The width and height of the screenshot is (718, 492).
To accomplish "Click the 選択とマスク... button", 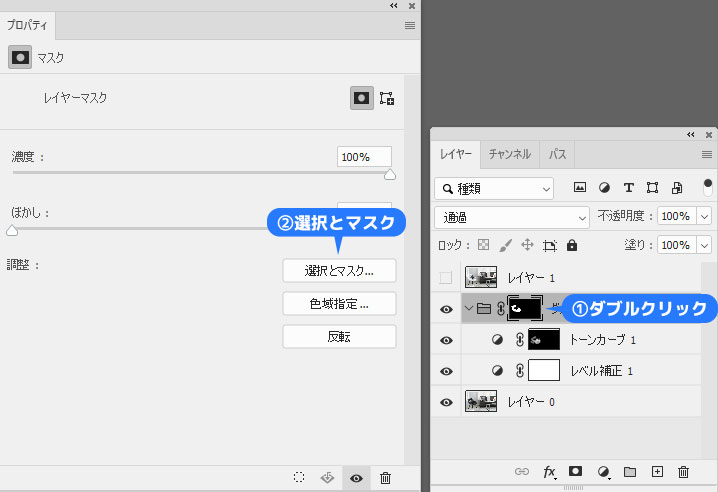I will coord(339,271).
